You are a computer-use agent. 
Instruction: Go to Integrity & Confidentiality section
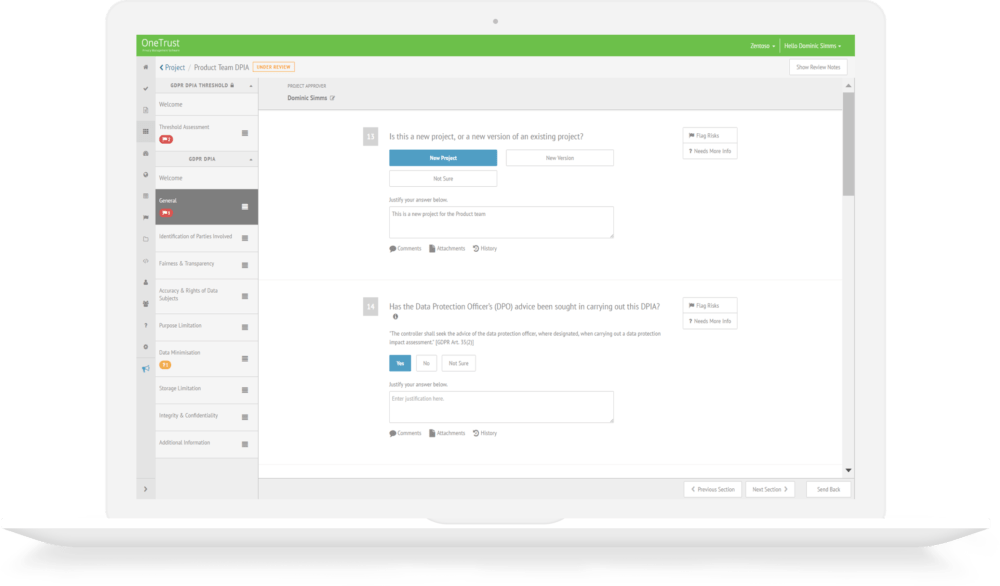coord(207,416)
